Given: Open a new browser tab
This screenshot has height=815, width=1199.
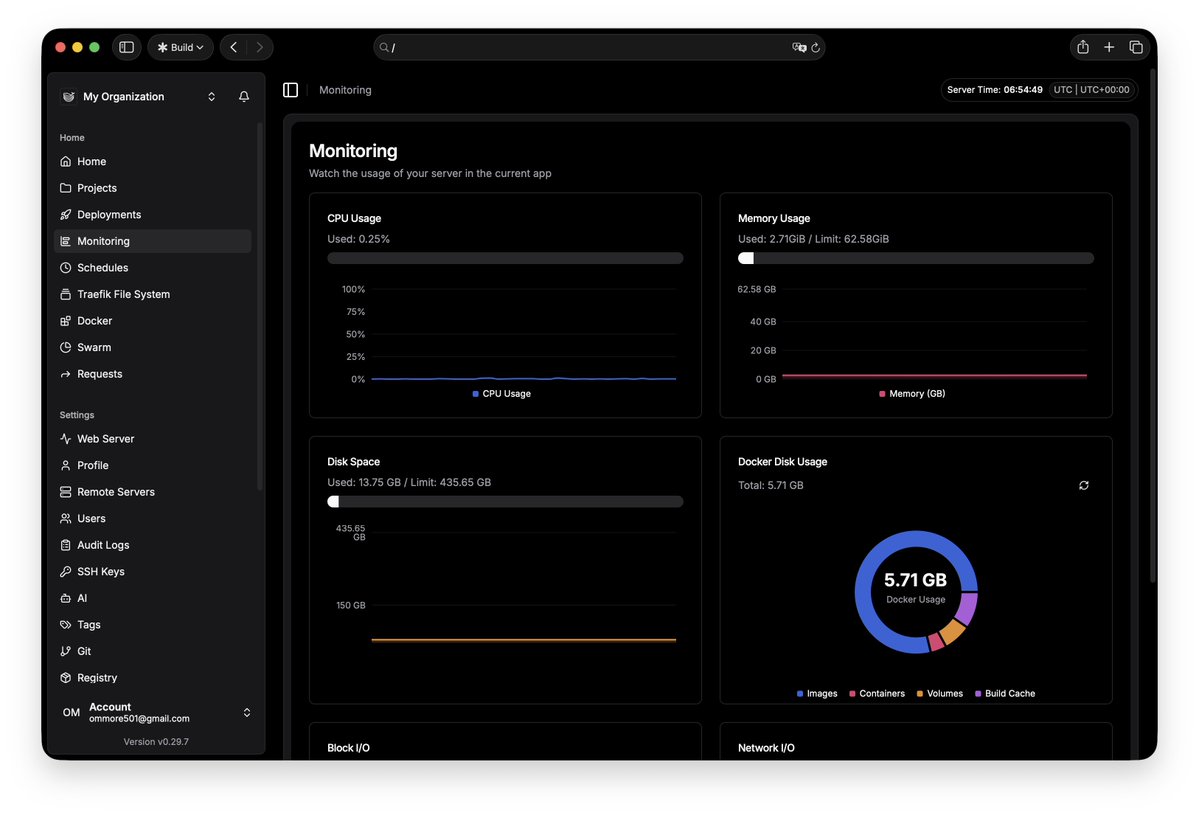Looking at the screenshot, I should click(x=1109, y=47).
